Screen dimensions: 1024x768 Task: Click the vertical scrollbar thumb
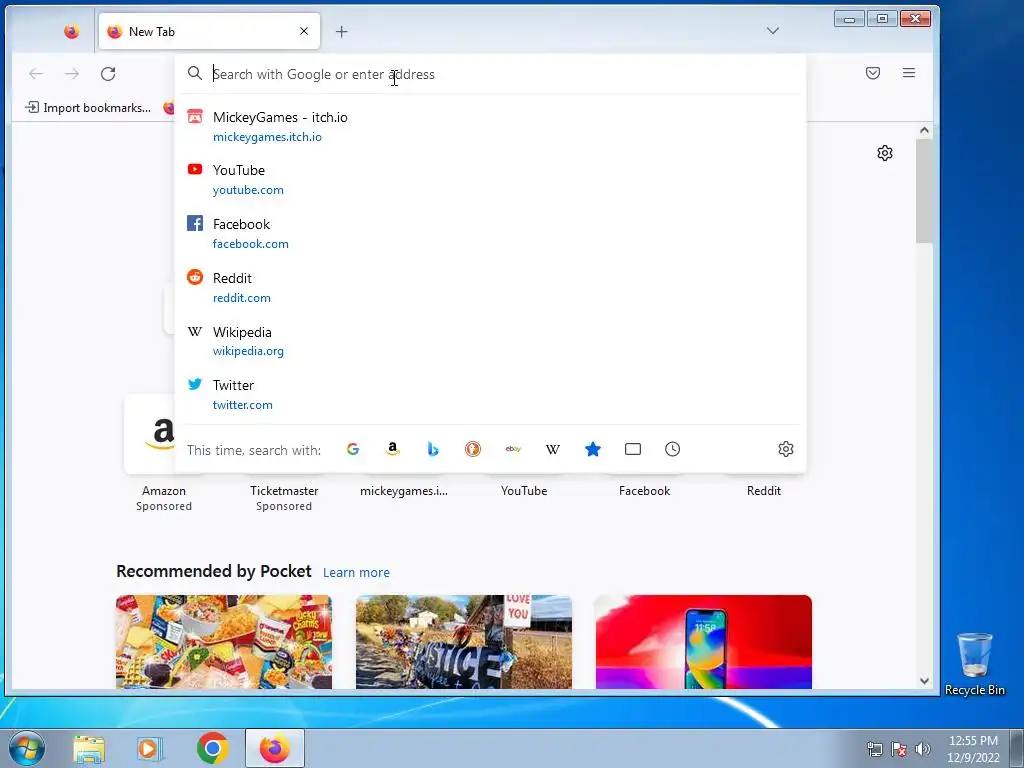coord(924,191)
